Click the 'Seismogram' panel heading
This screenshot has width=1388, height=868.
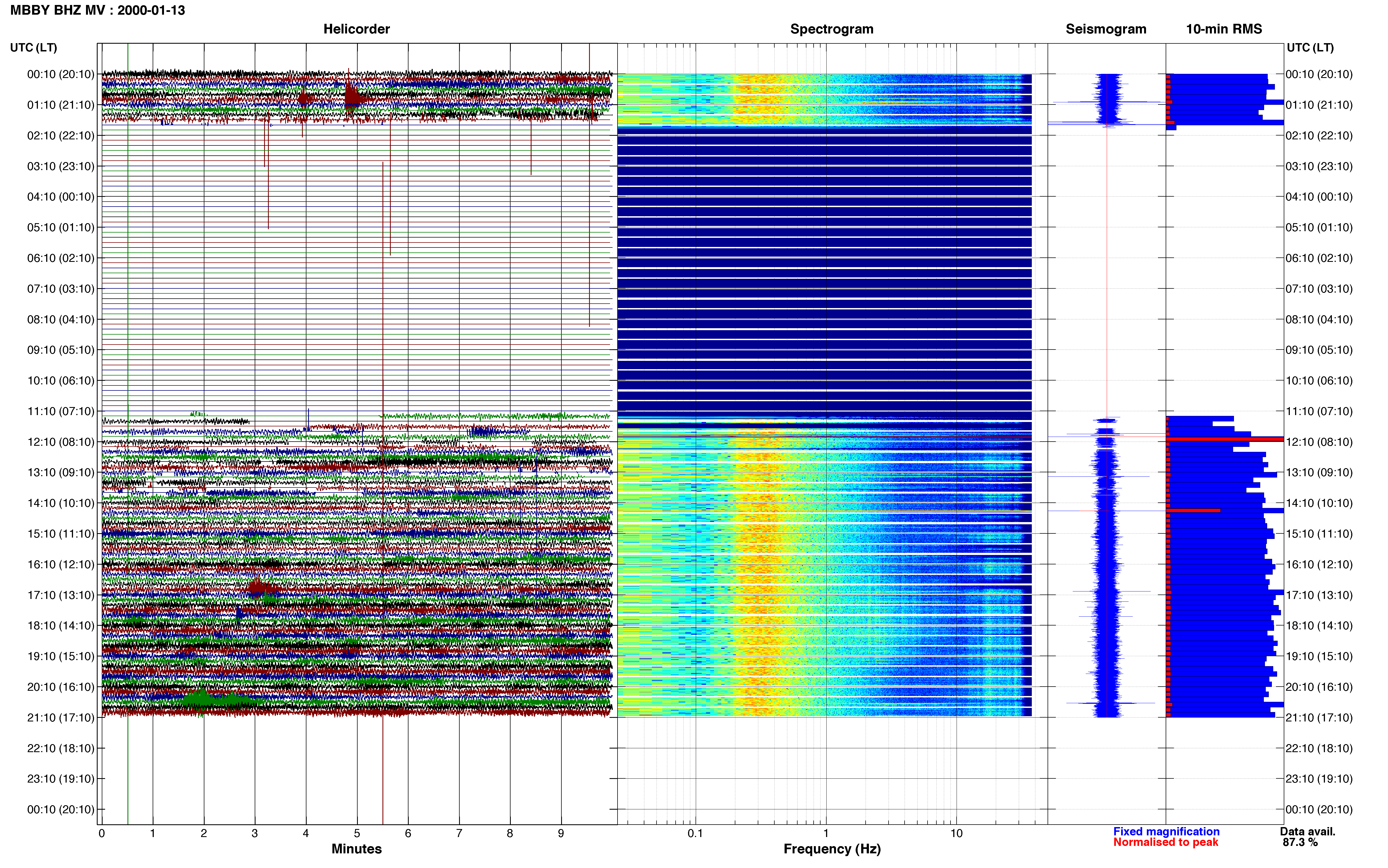coord(1106,29)
